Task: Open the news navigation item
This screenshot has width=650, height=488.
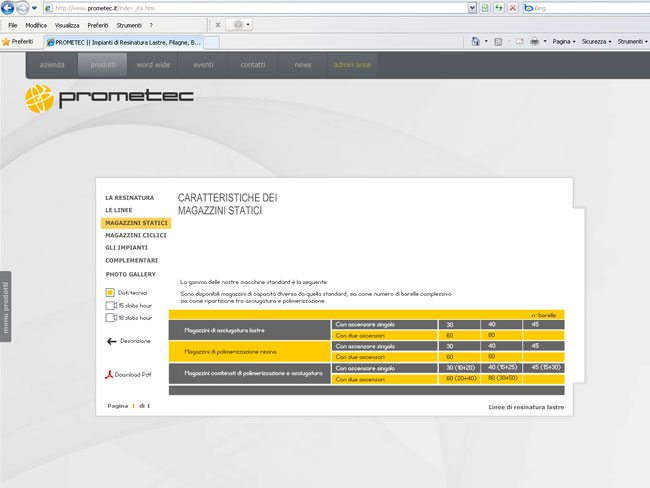Action: pos(303,65)
